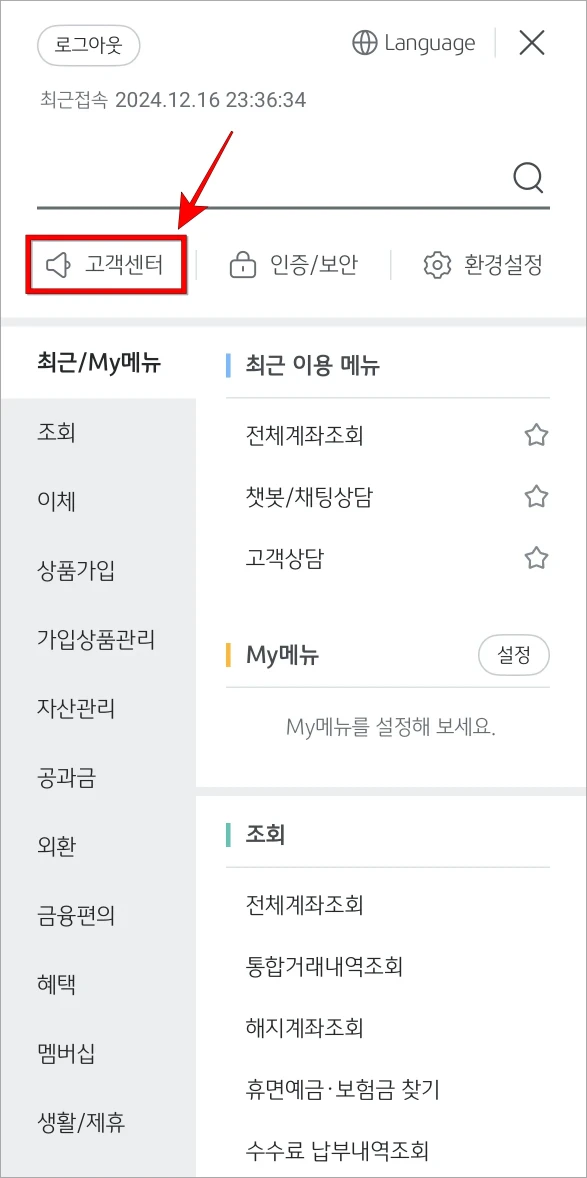Toggle the star next to 전체계좌조회

536,435
